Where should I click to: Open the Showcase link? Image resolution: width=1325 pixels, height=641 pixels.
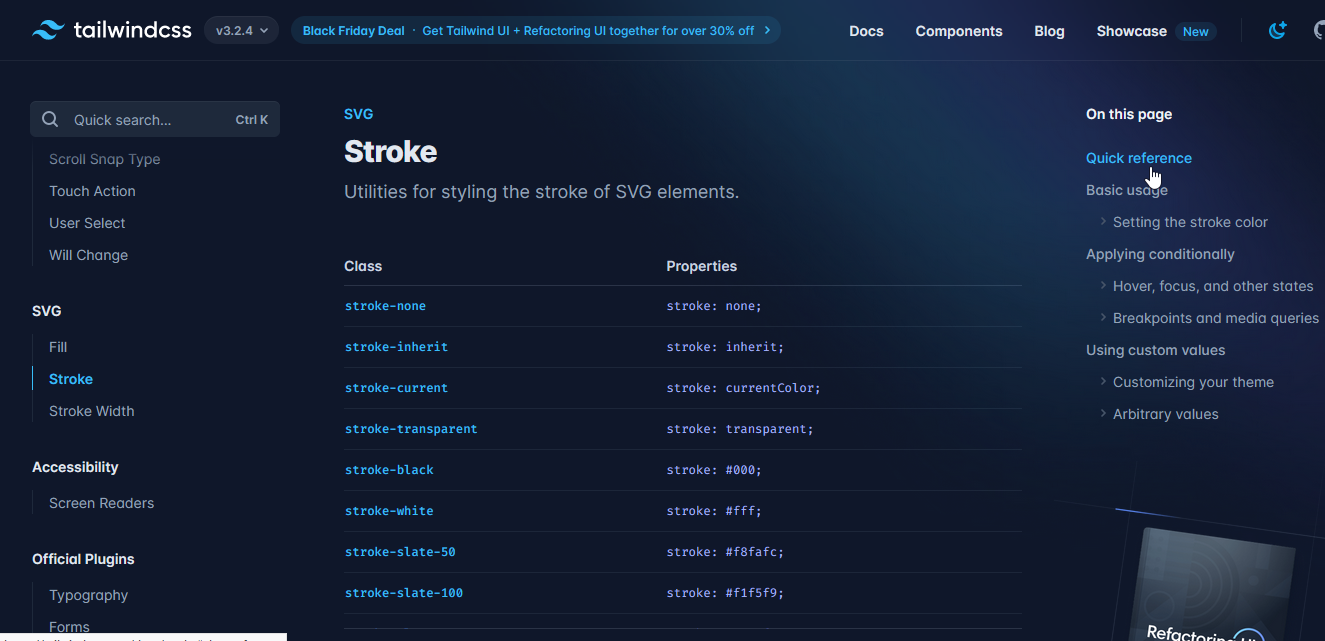(1131, 31)
